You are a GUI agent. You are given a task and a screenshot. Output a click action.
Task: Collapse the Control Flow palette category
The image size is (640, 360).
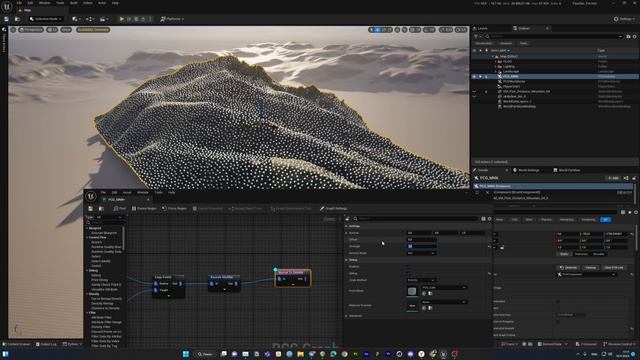pyautogui.click(x=87, y=237)
